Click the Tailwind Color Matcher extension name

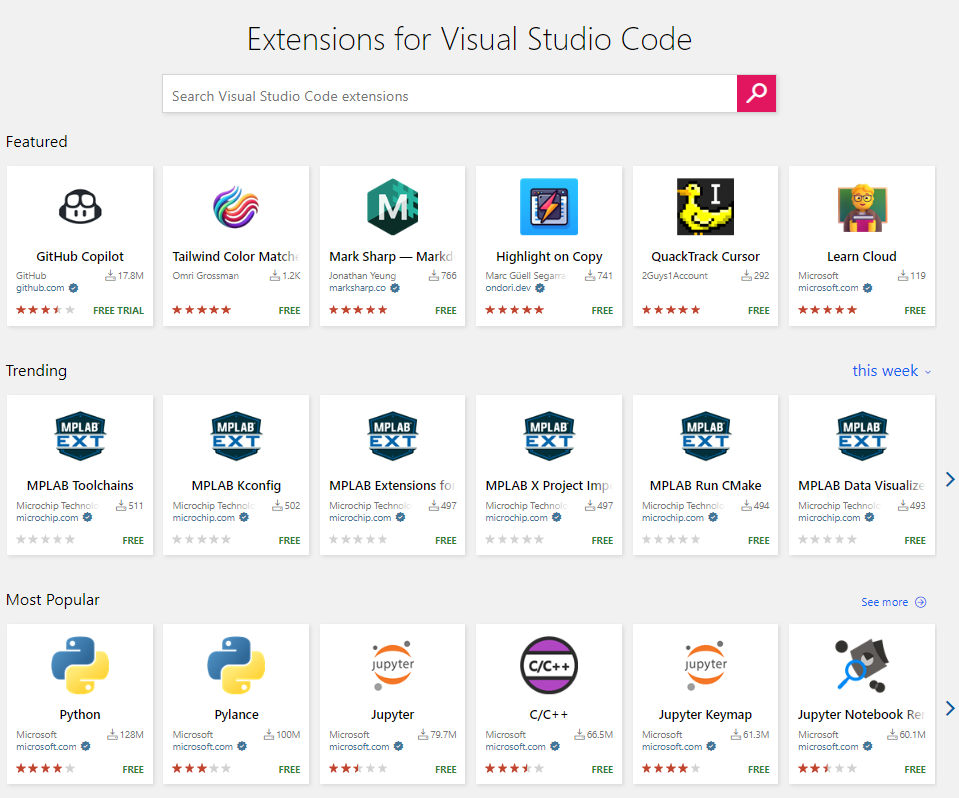coord(236,257)
